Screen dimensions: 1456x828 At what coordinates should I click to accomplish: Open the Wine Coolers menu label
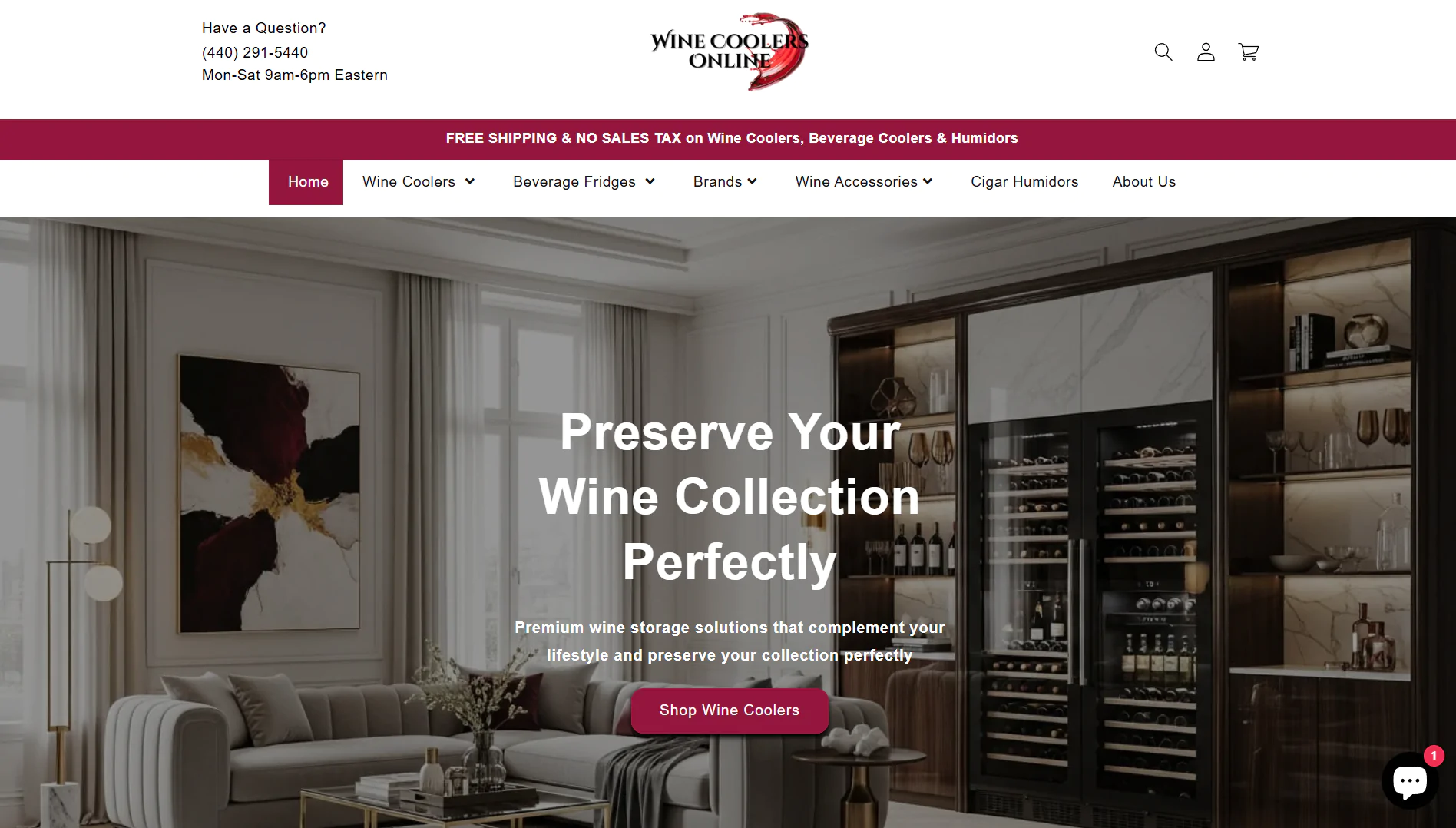409,182
